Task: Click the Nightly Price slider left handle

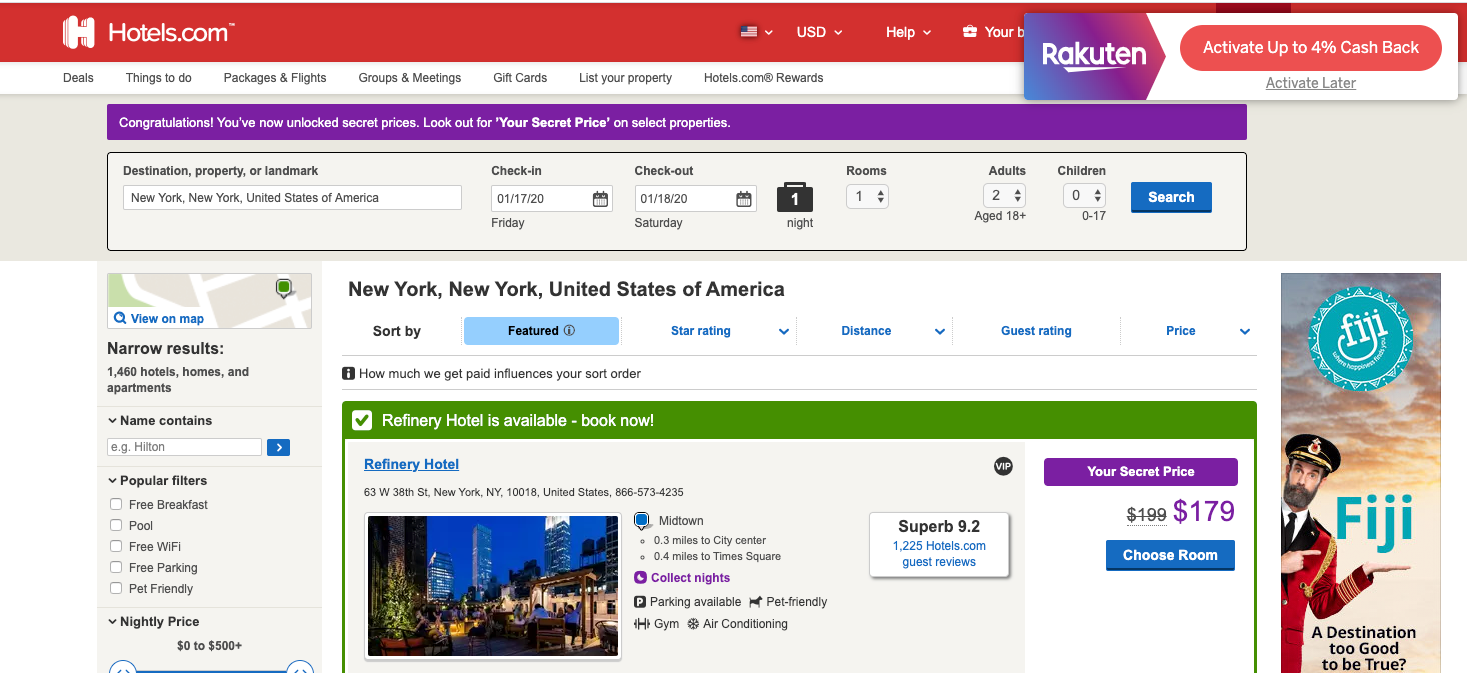Action: (x=123, y=668)
